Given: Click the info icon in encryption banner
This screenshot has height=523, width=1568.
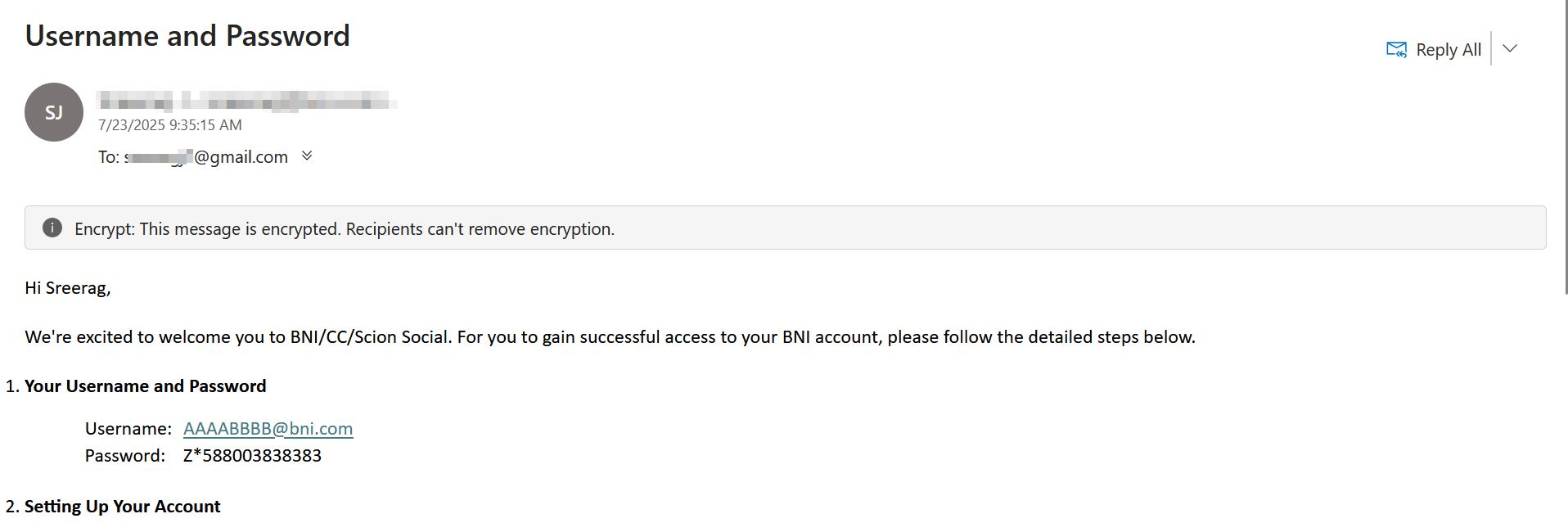Looking at the screenshot, I should click(52, 228).
